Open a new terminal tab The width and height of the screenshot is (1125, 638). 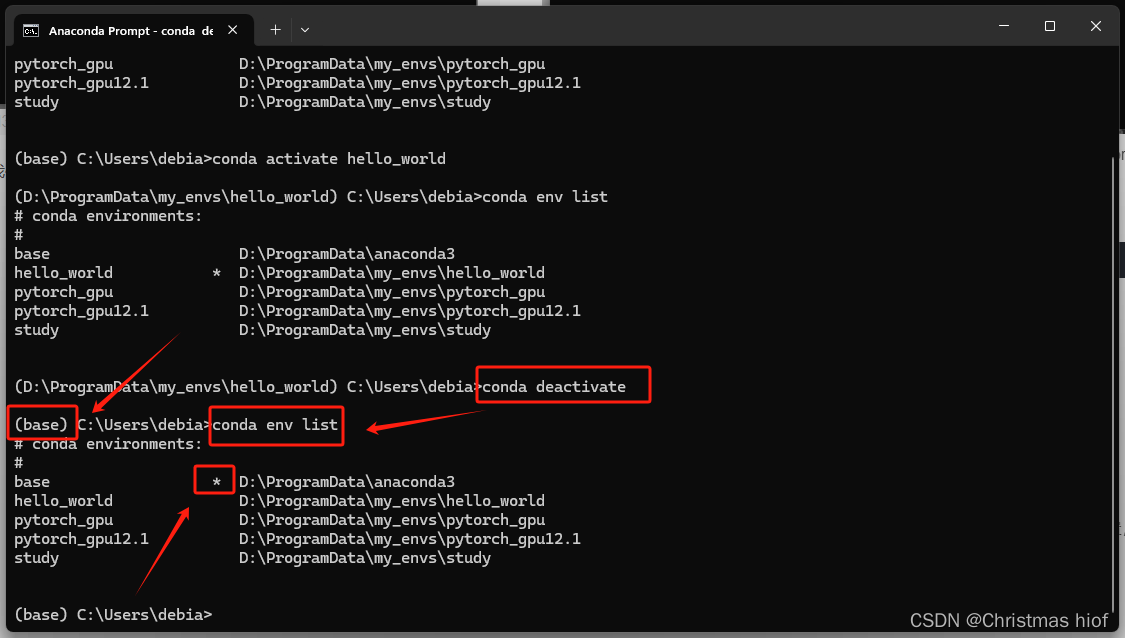(276, 30)
